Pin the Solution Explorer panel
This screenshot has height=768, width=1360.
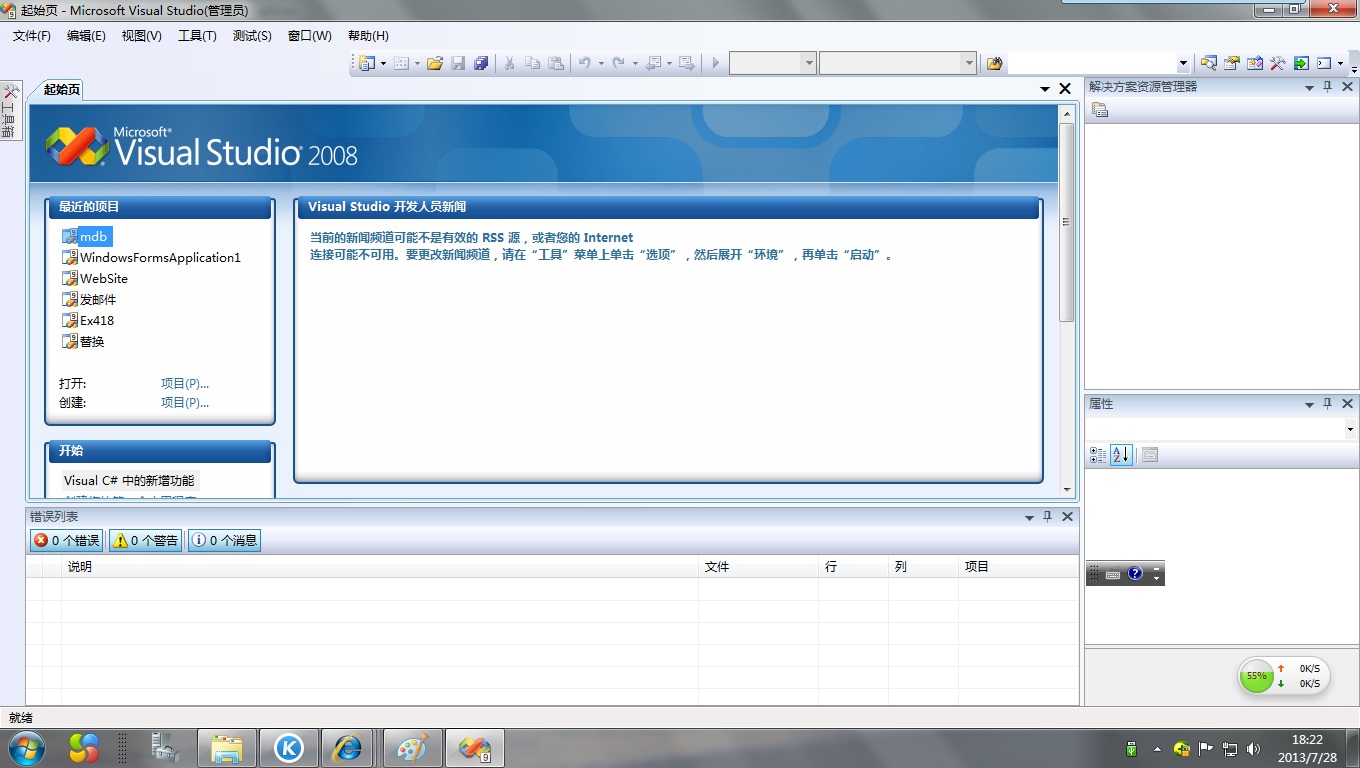point(1328,87)
